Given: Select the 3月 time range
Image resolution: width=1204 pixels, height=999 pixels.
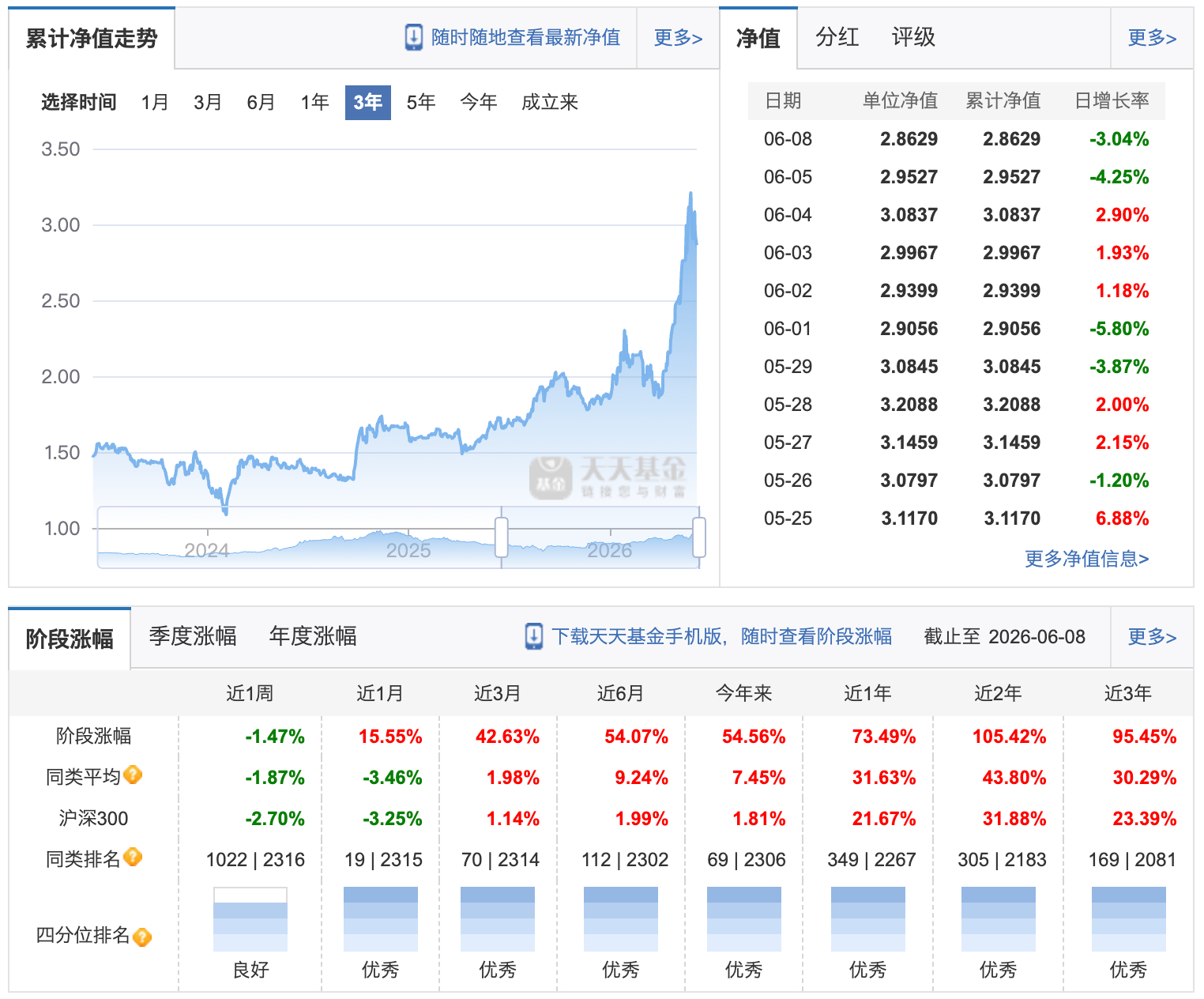Looking at the screenshot, I should click(x=208, y=102).
